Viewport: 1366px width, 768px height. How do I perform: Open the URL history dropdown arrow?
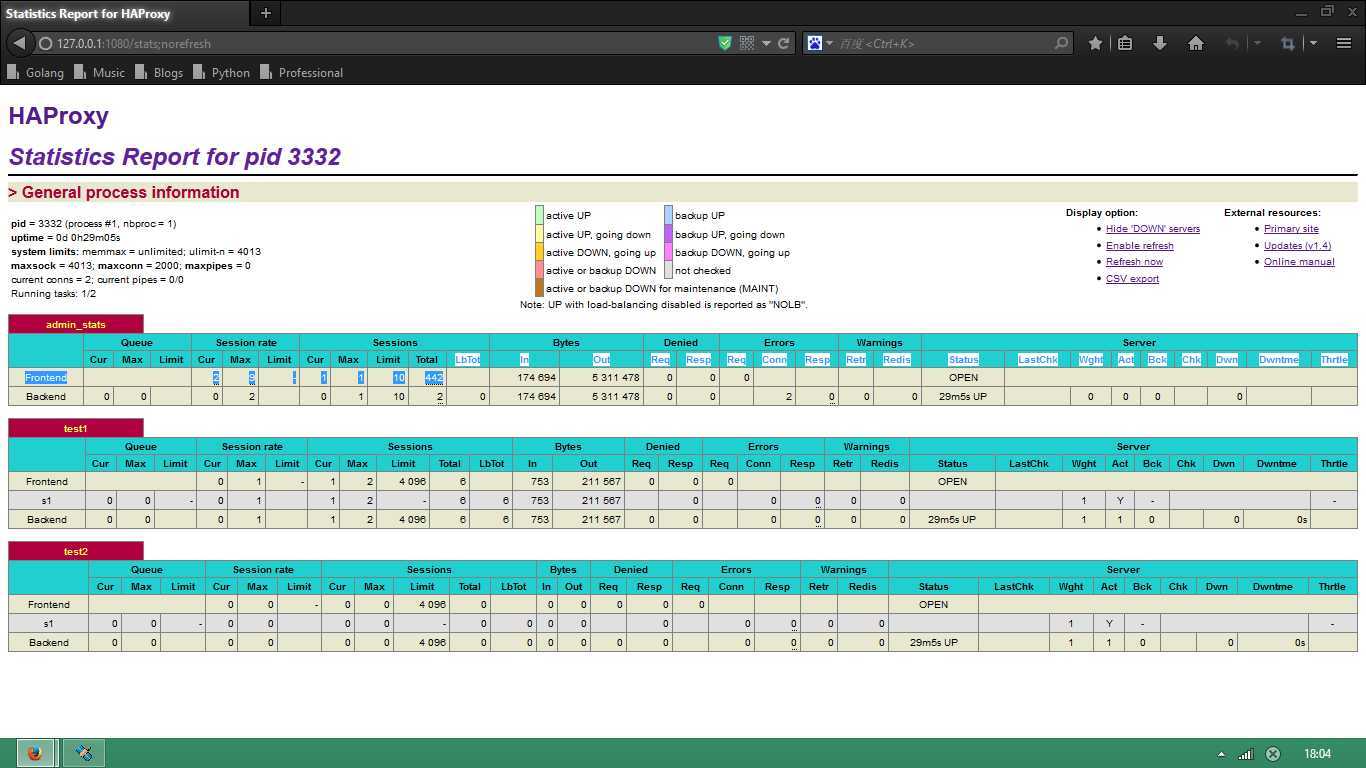click(766, 43)
